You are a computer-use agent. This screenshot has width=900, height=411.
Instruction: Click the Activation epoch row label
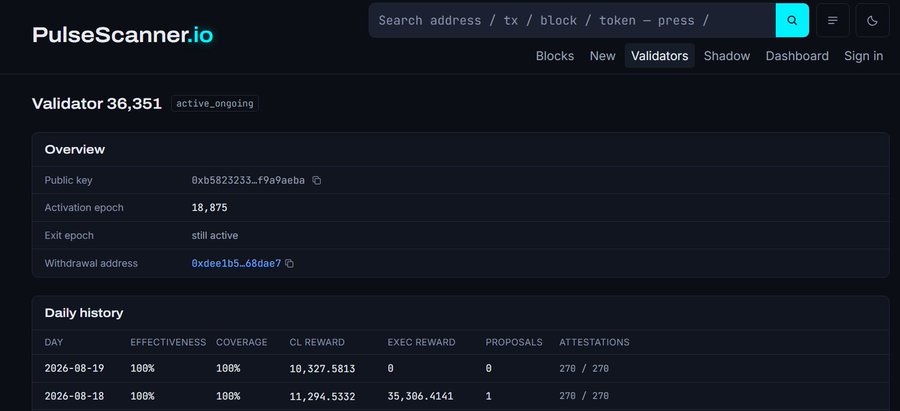click(84, 208)
